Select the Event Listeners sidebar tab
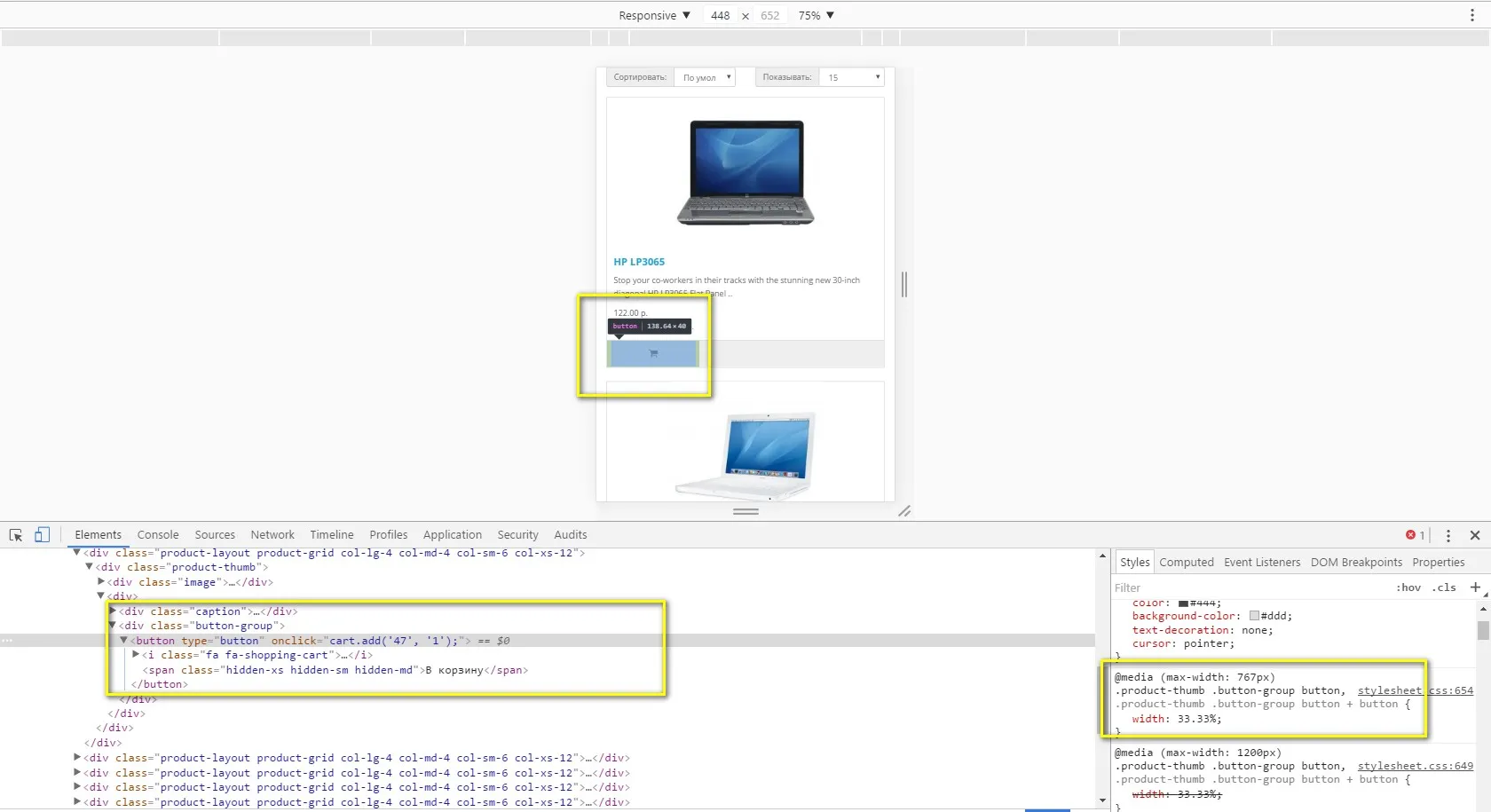The image size is (1491, 812). coord(1262,563)
